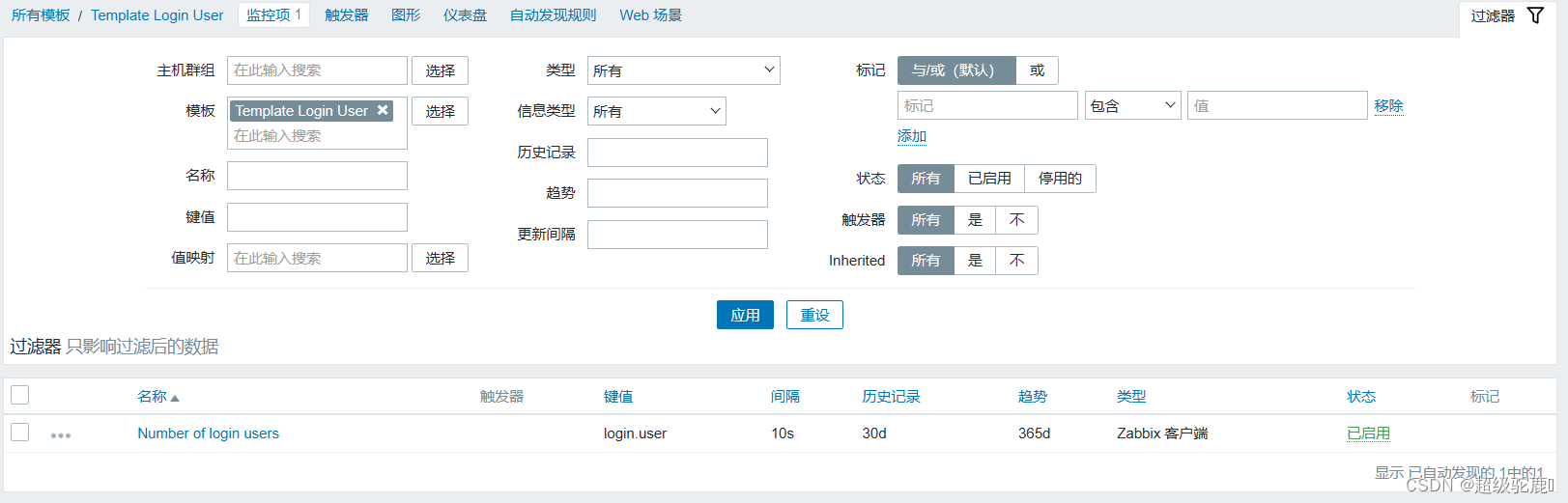Remove the Template Login User tag

coord(383,110)
